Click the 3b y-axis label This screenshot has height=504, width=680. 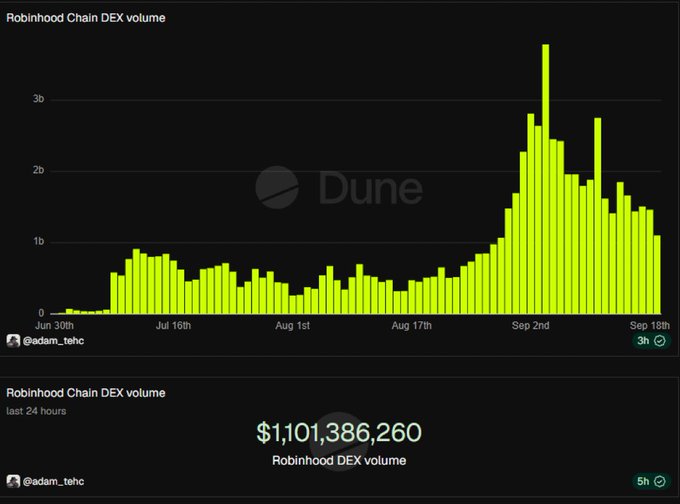coord(38,99)
